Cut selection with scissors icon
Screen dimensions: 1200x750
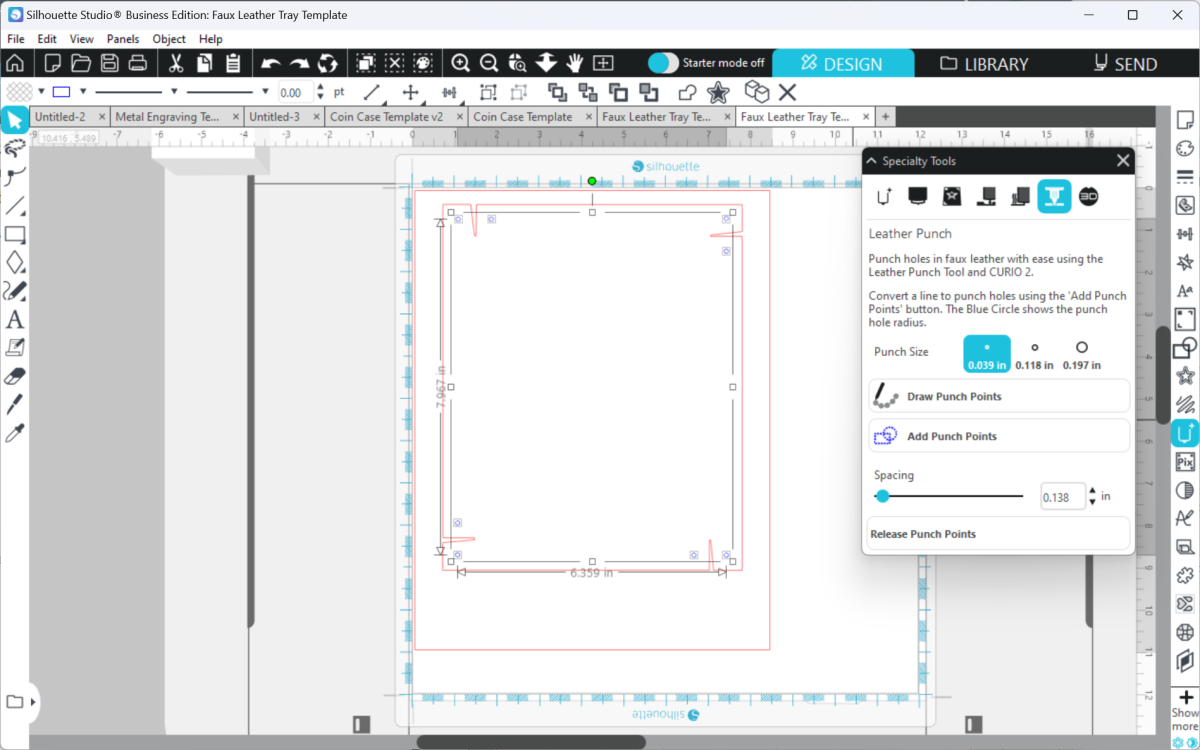coord(176,63)
